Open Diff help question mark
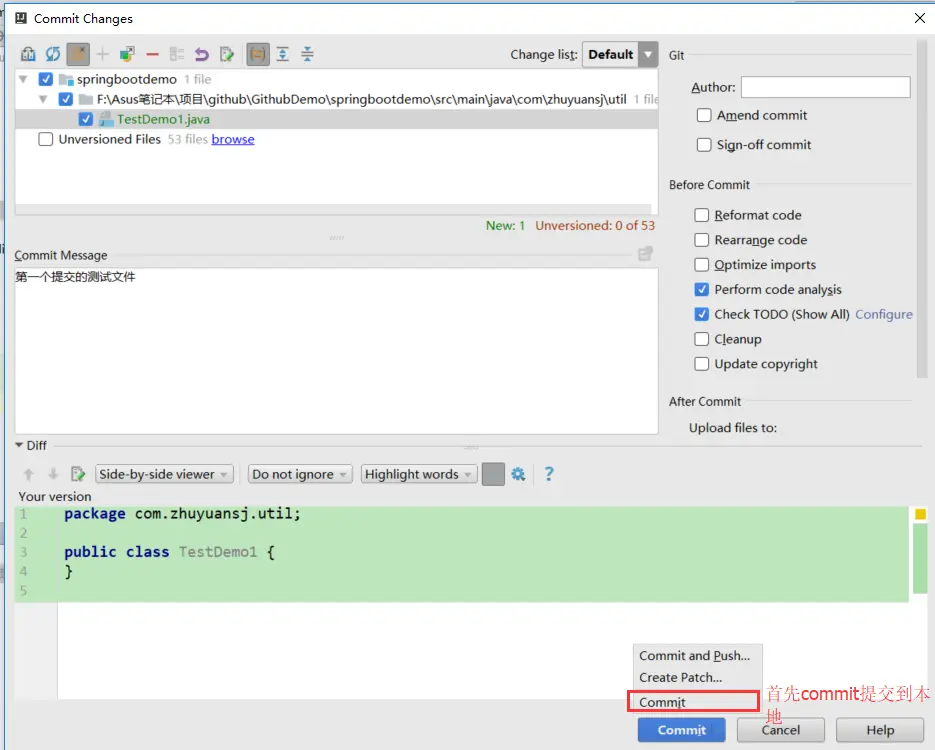The width and height of the screenshot is (935, 750). click(x=549, y=474)
